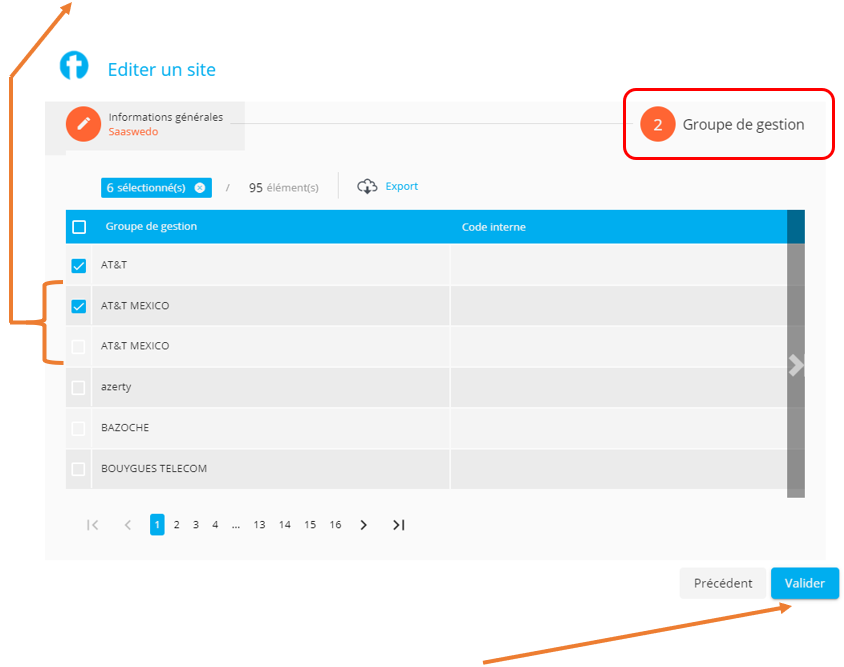Select page 1 in pagination
Viewport: 844px width, 667px height.
(157, 525)
